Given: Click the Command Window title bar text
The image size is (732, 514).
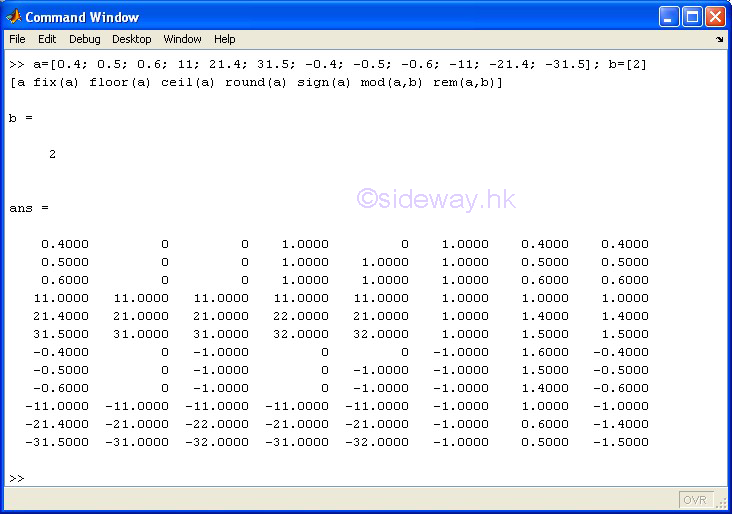Looking at the screenshot, I should pyautogui.click(x=82, y=17).
